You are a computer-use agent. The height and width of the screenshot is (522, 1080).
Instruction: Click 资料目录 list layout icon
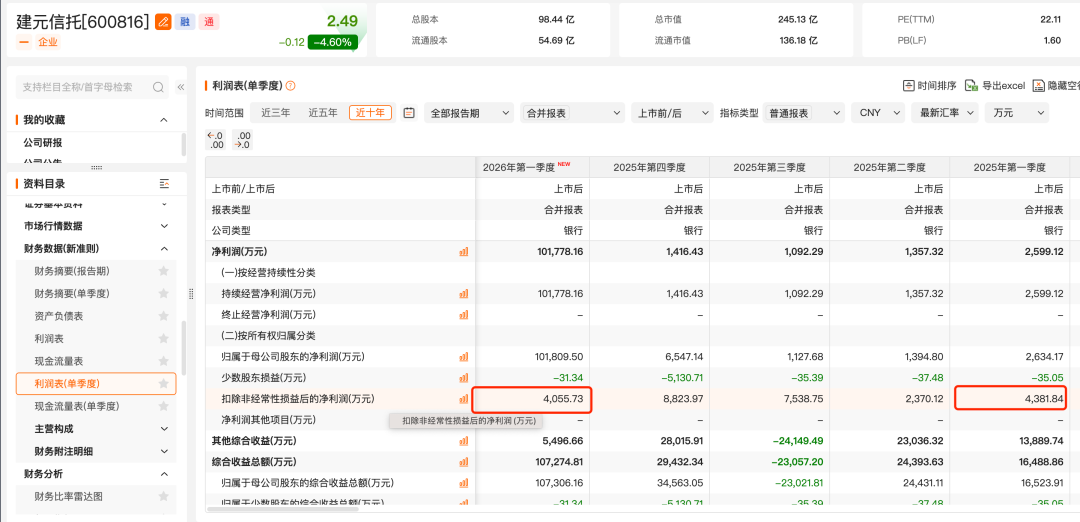coord(164,183)
